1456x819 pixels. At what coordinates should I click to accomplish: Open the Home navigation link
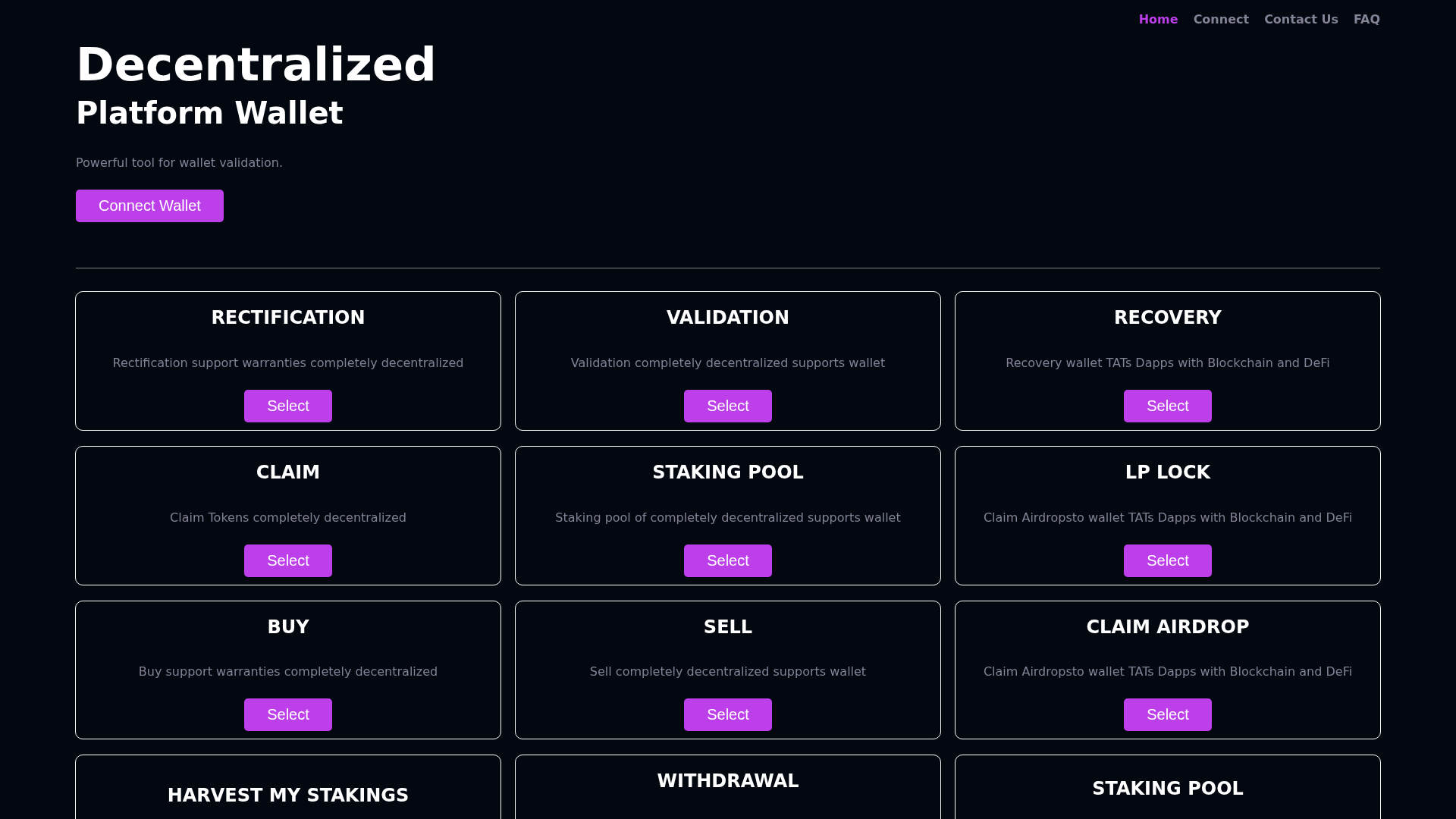coord(1158,20)
